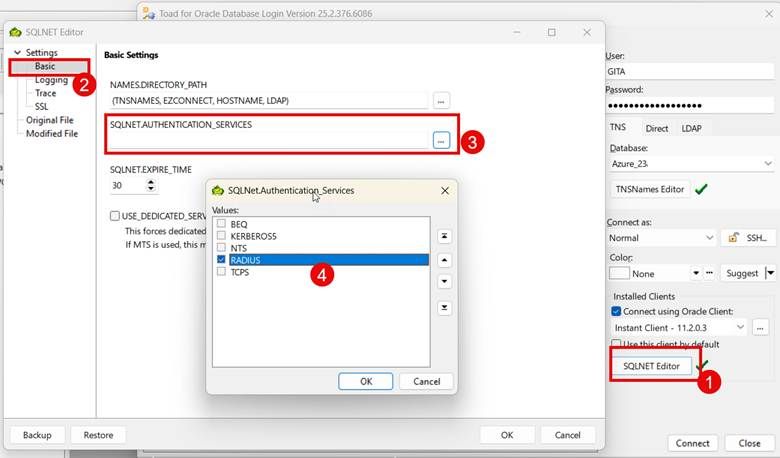This screenshot has height=458, width=780.
Task: Check the TCPS authentication value
Action: (221, 272)
